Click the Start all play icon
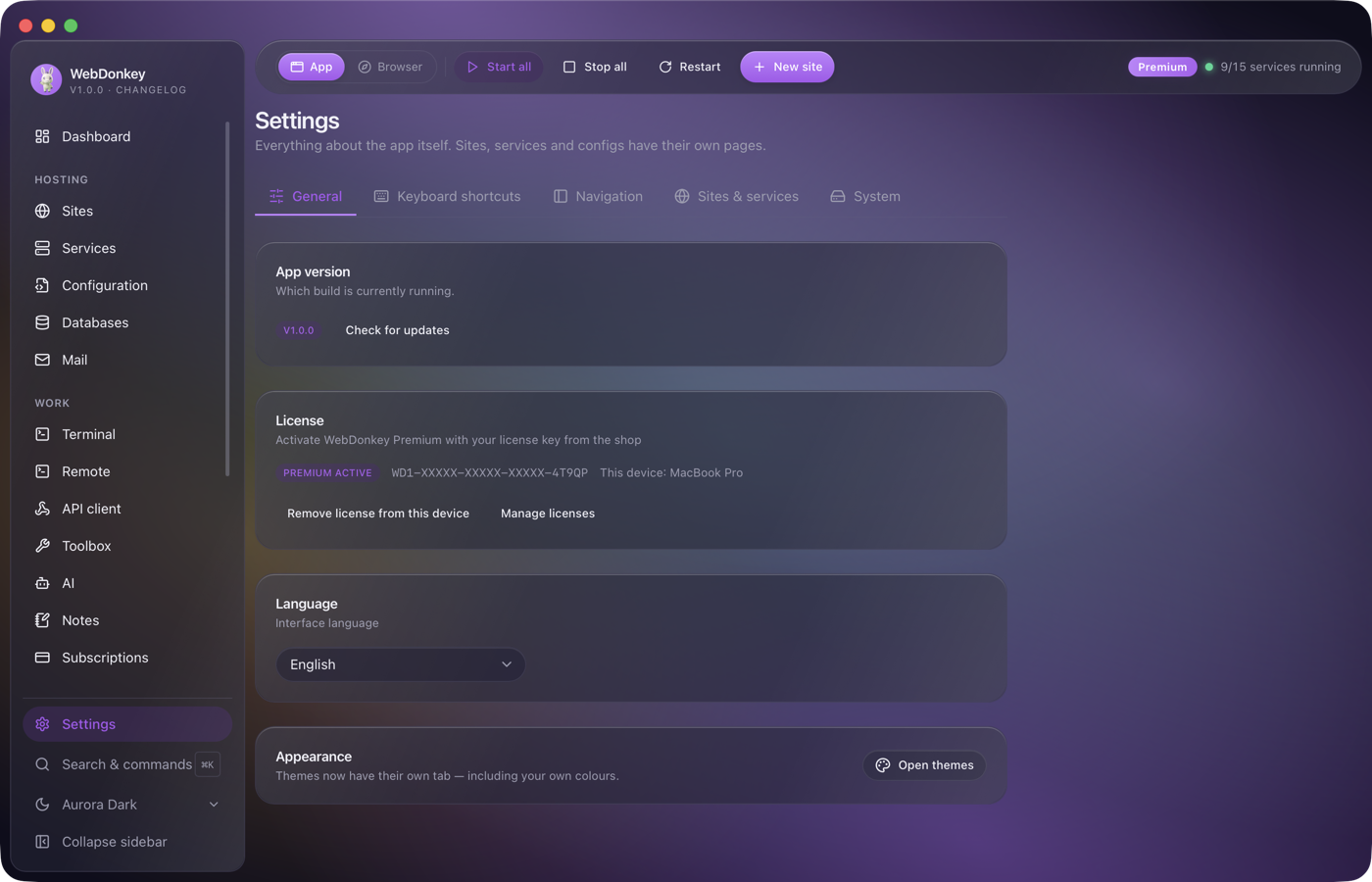This screenshot has height=882, width=1372. [472, 67]
